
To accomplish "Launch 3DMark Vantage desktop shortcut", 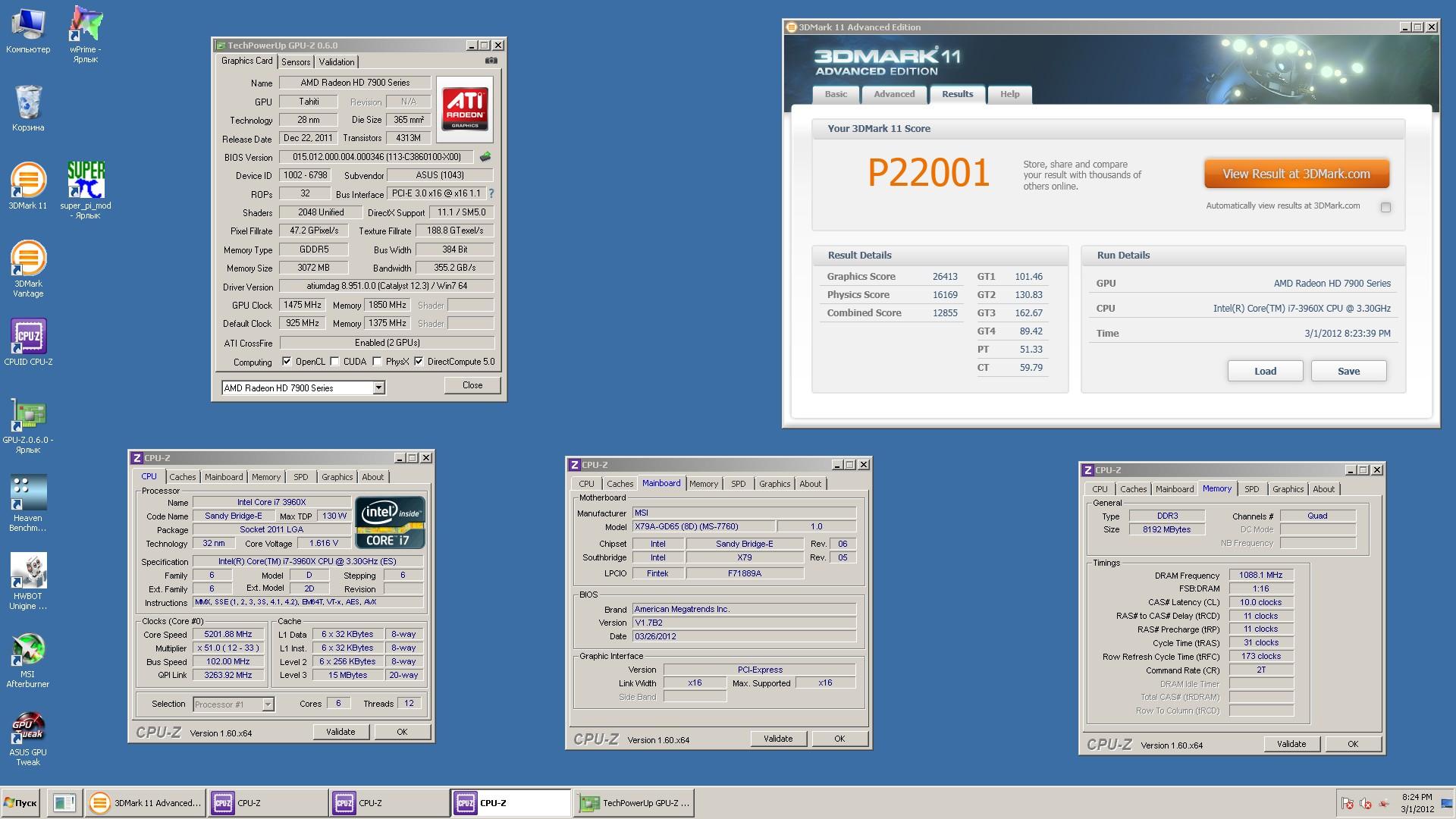I will (x=28, y=268).
